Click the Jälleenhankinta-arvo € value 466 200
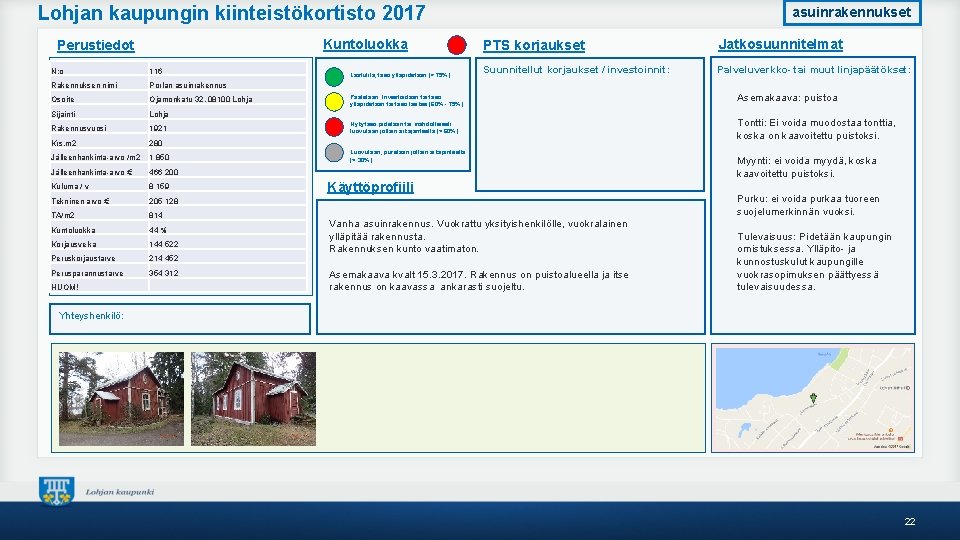960x540 pixels. (x=163, y=172)
